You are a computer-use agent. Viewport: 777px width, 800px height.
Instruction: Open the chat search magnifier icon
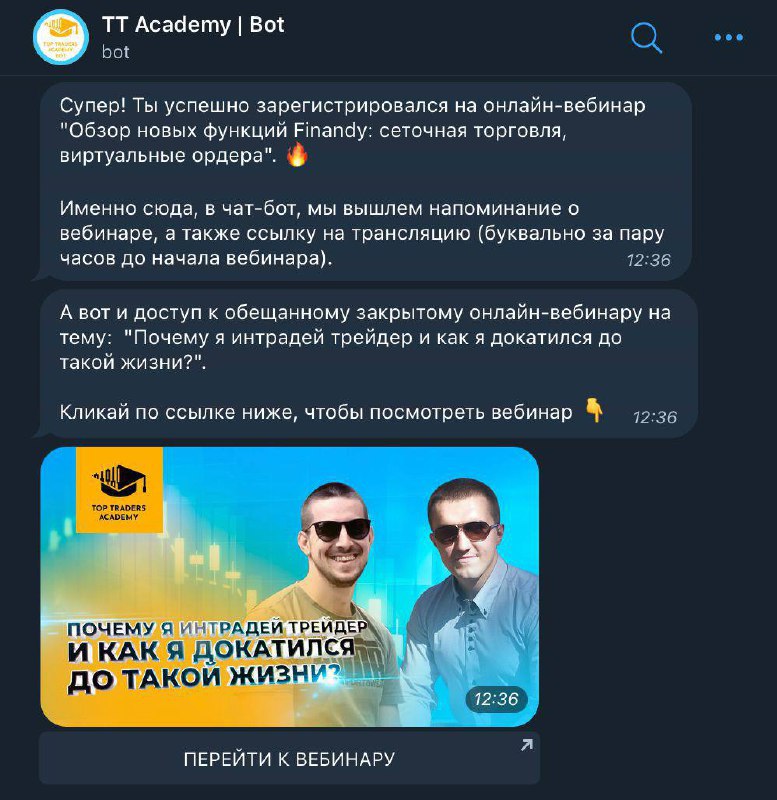tap(646, 38)
